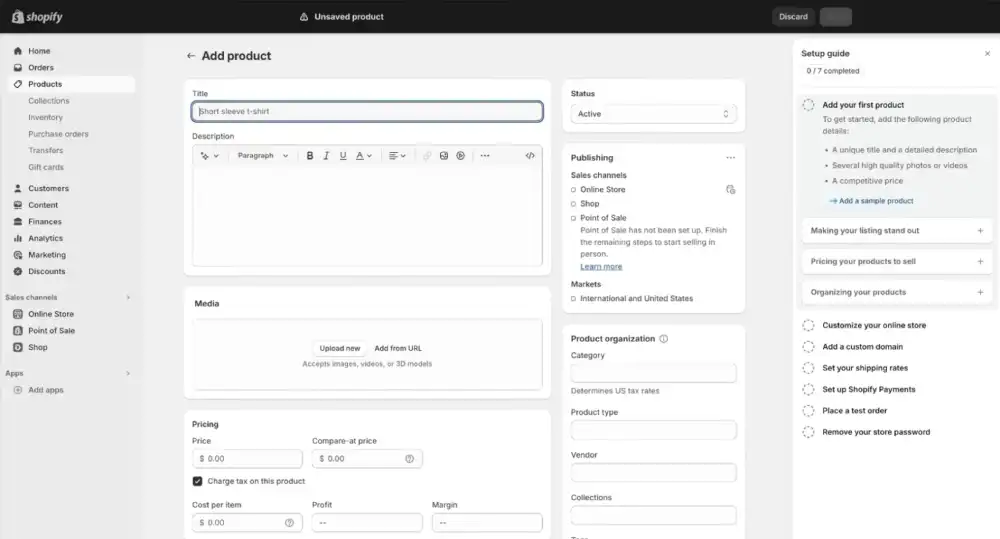Uncheck Charge tax on this product
The image size is (1000, 539).
coord(198,481)
